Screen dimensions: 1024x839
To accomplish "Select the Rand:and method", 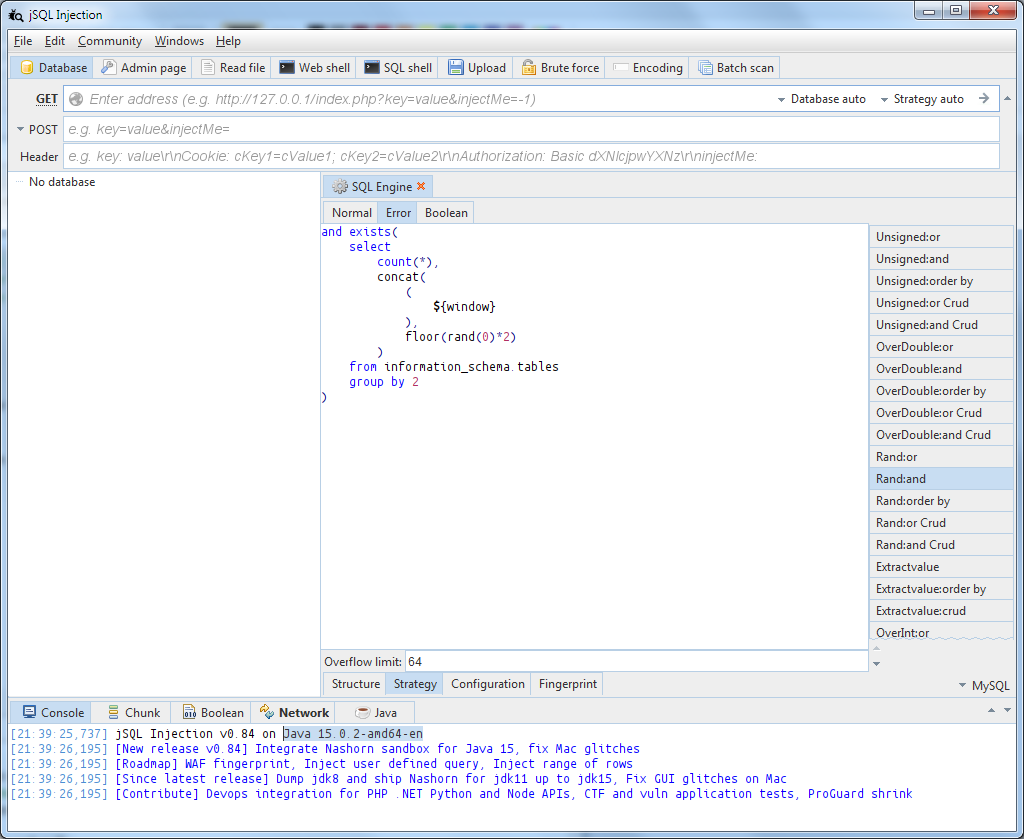I will [941, 479].
